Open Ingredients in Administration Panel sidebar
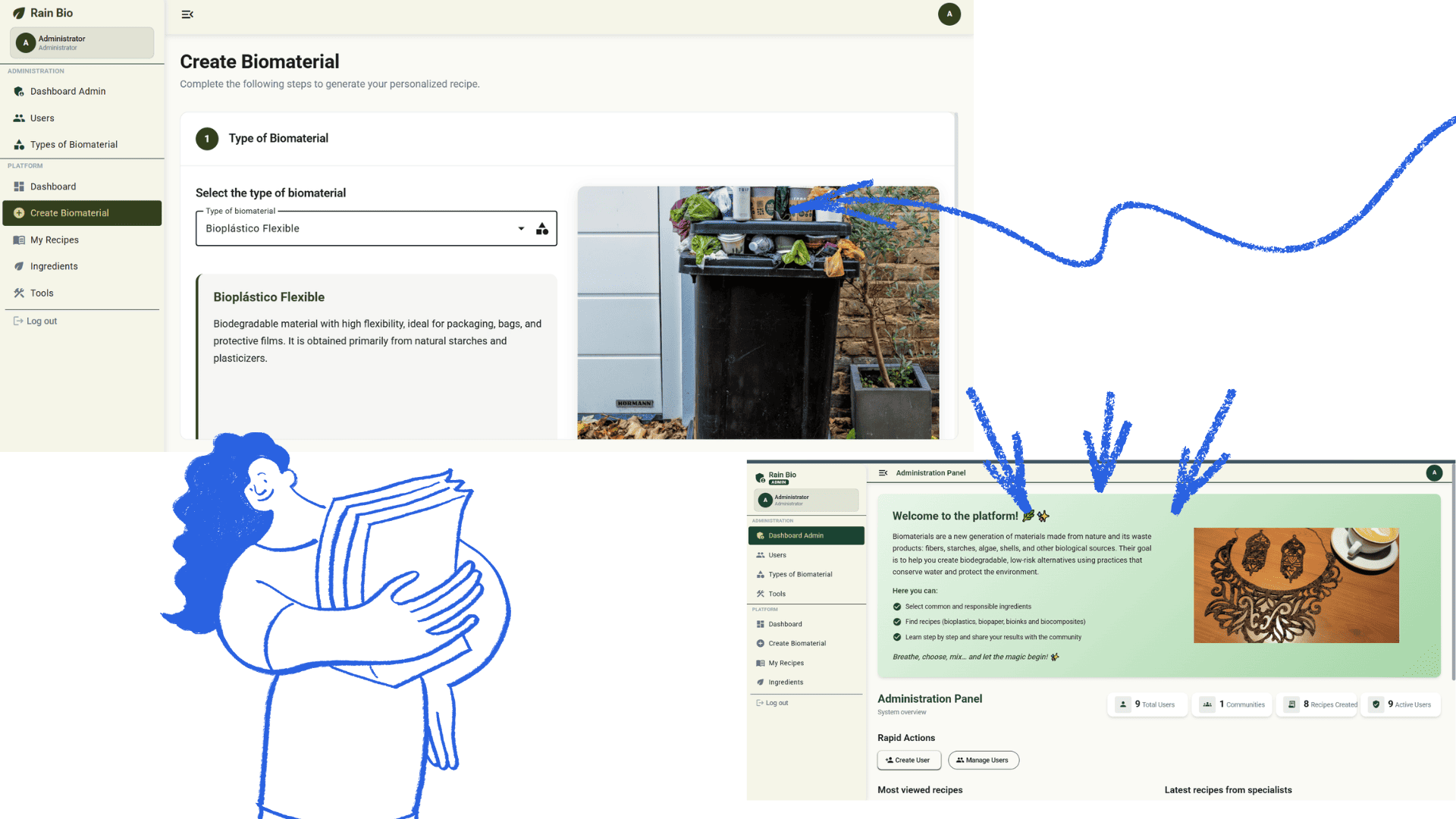Image resolution: width=1456 pixels, height=819 pixels. tap(806, 682)
